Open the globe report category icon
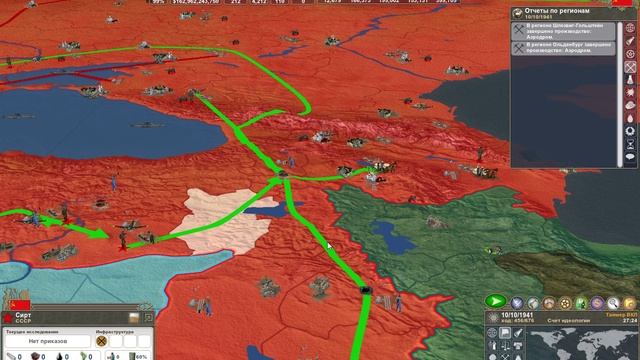 (630, 28)
